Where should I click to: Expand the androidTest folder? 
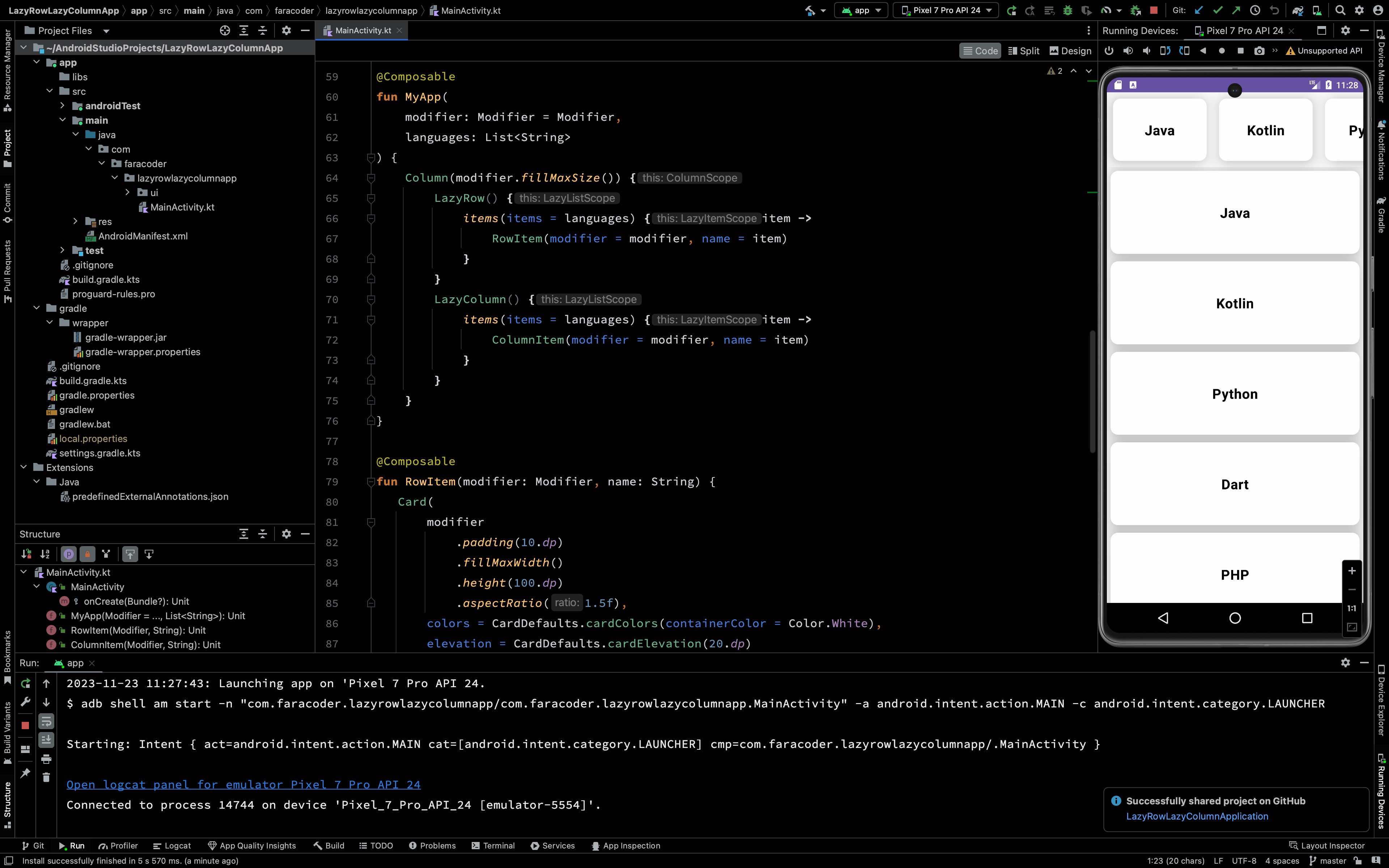pyautogui.click(x=63, y=106)
